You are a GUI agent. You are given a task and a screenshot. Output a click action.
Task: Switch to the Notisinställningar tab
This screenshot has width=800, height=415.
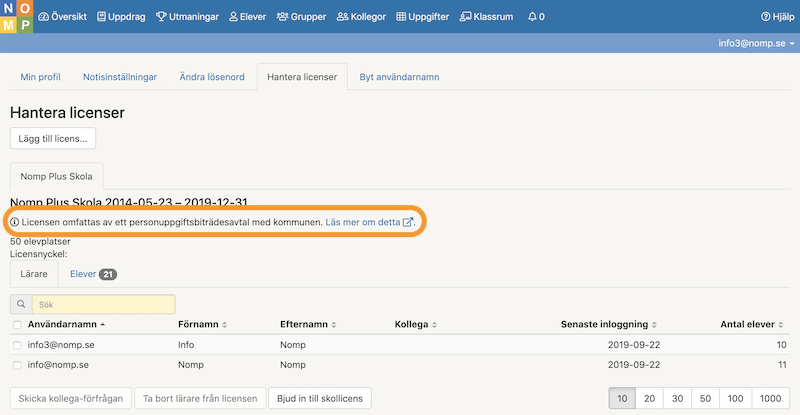pyautogui.click(x=120, y=77)
